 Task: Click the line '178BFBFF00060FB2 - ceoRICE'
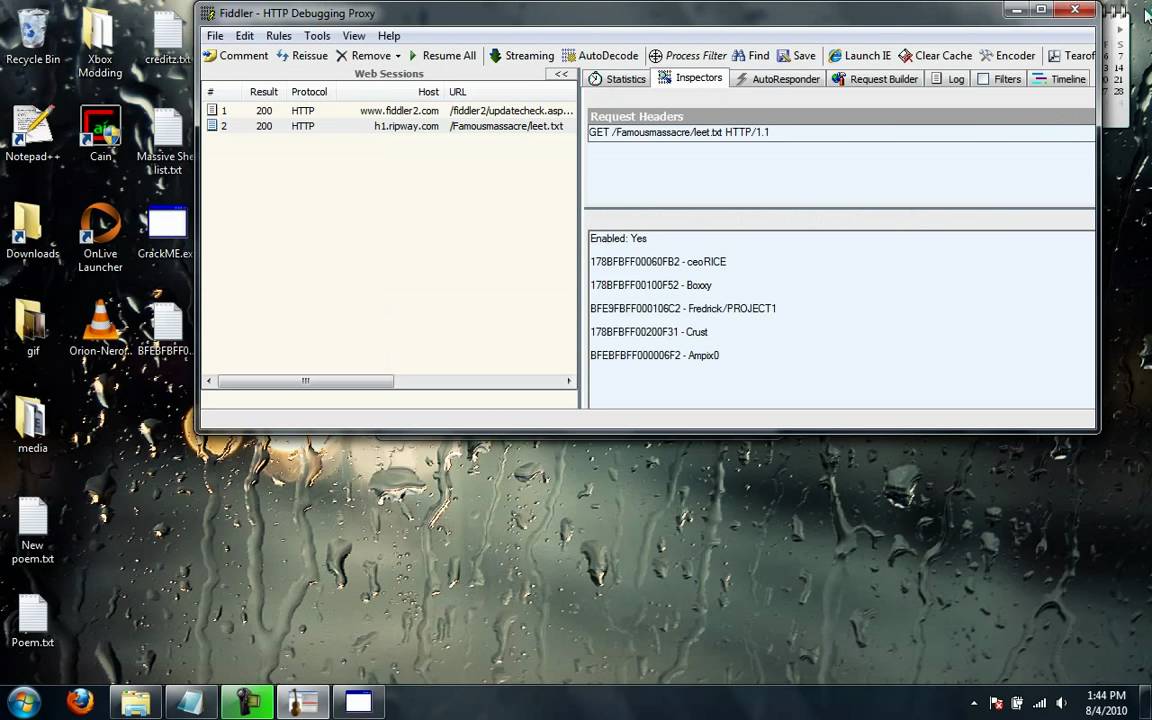(658, 262)
